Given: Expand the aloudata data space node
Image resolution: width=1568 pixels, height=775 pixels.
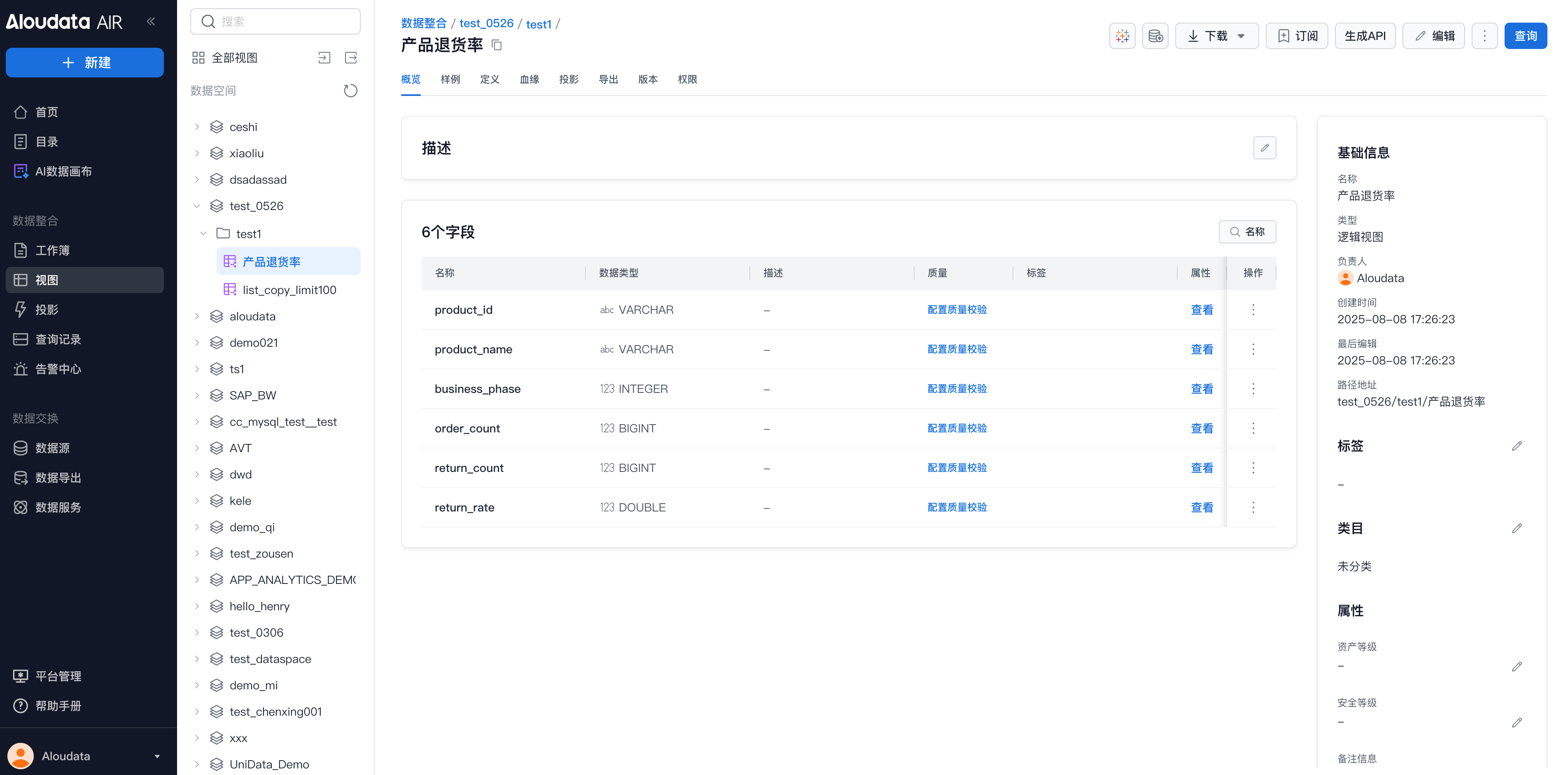Looking at the screenshot, I should tap(196, 317).
